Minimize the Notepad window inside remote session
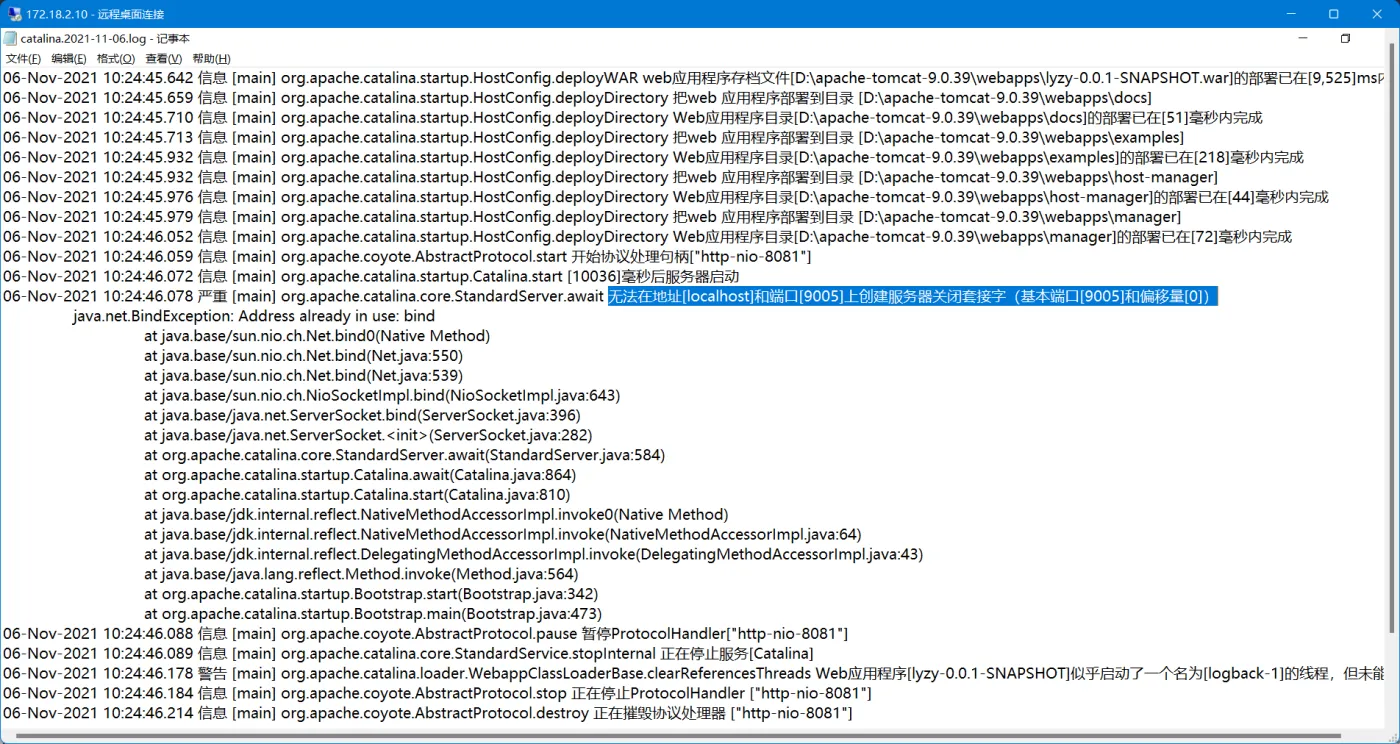This screenshot has height=744, width=1400. (x=1303, y=39)
